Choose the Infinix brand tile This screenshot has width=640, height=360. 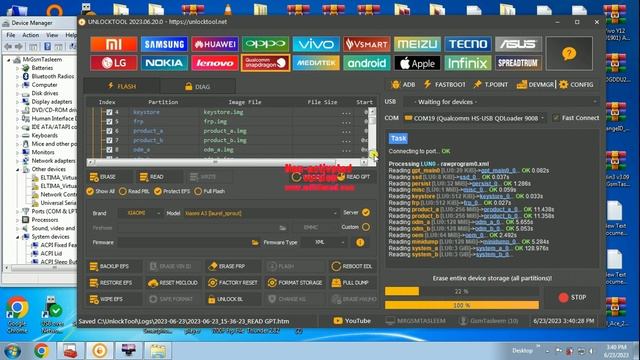click(x=468, y=63)
